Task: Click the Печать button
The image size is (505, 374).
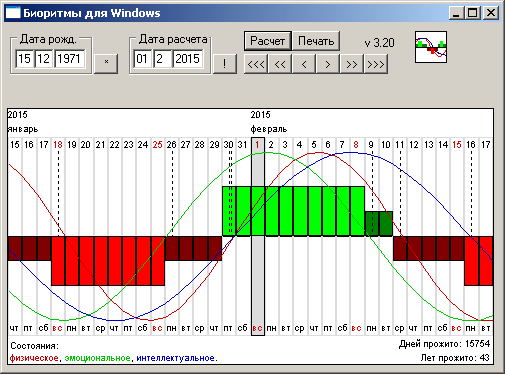Action: 316,41
